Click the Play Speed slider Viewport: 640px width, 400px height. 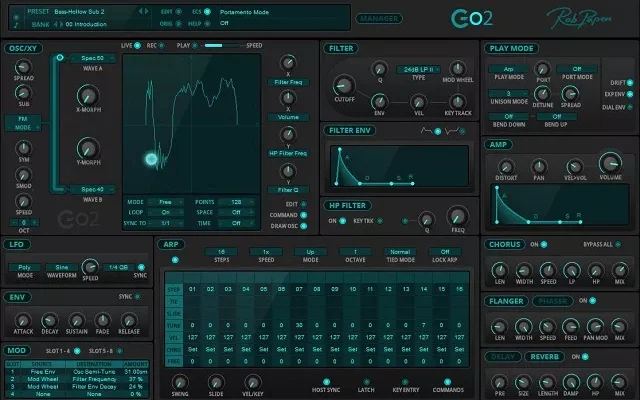226,46
